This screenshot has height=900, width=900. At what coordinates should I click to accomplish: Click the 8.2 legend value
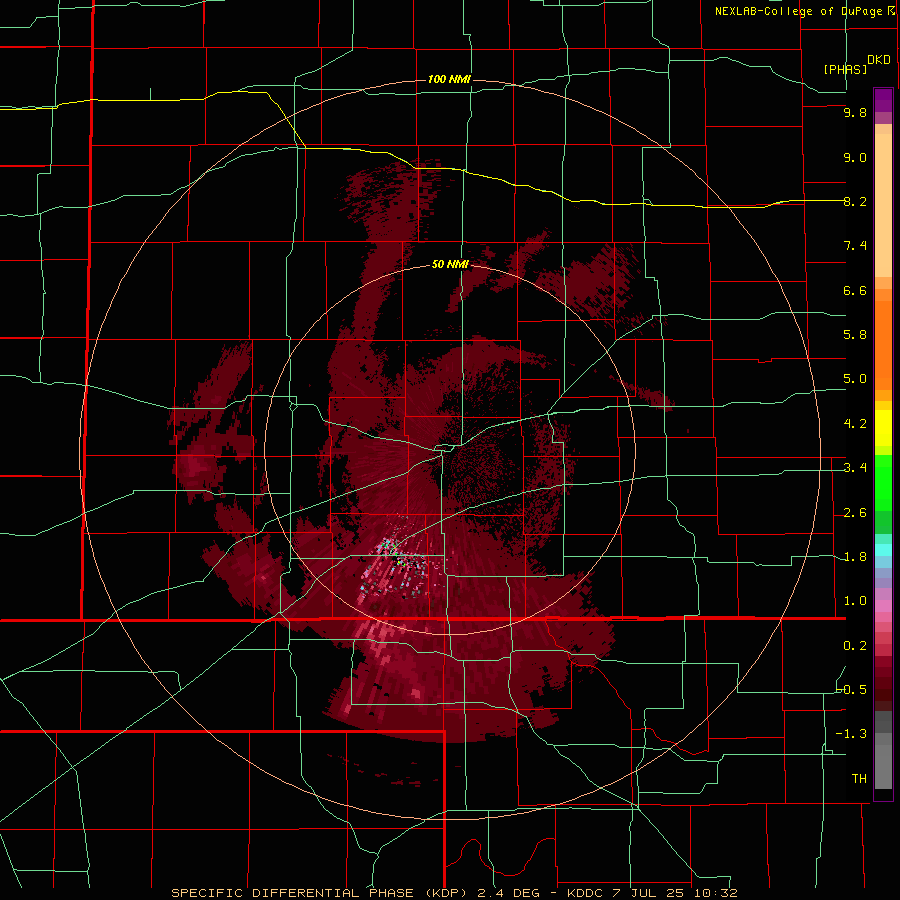point(855,201)
